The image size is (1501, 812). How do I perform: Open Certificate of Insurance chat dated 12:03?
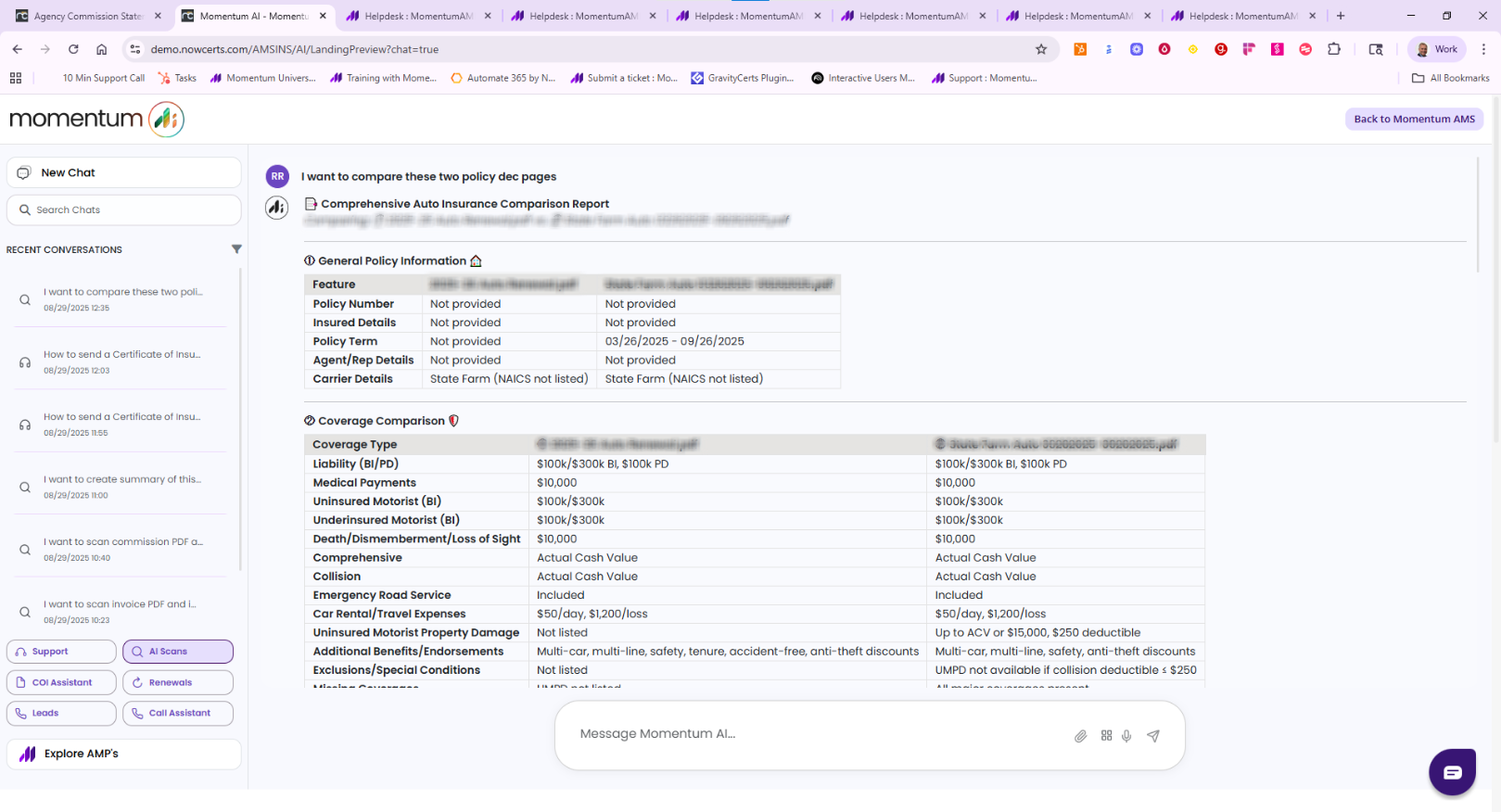pyautogui.click(x=122, y=362)
